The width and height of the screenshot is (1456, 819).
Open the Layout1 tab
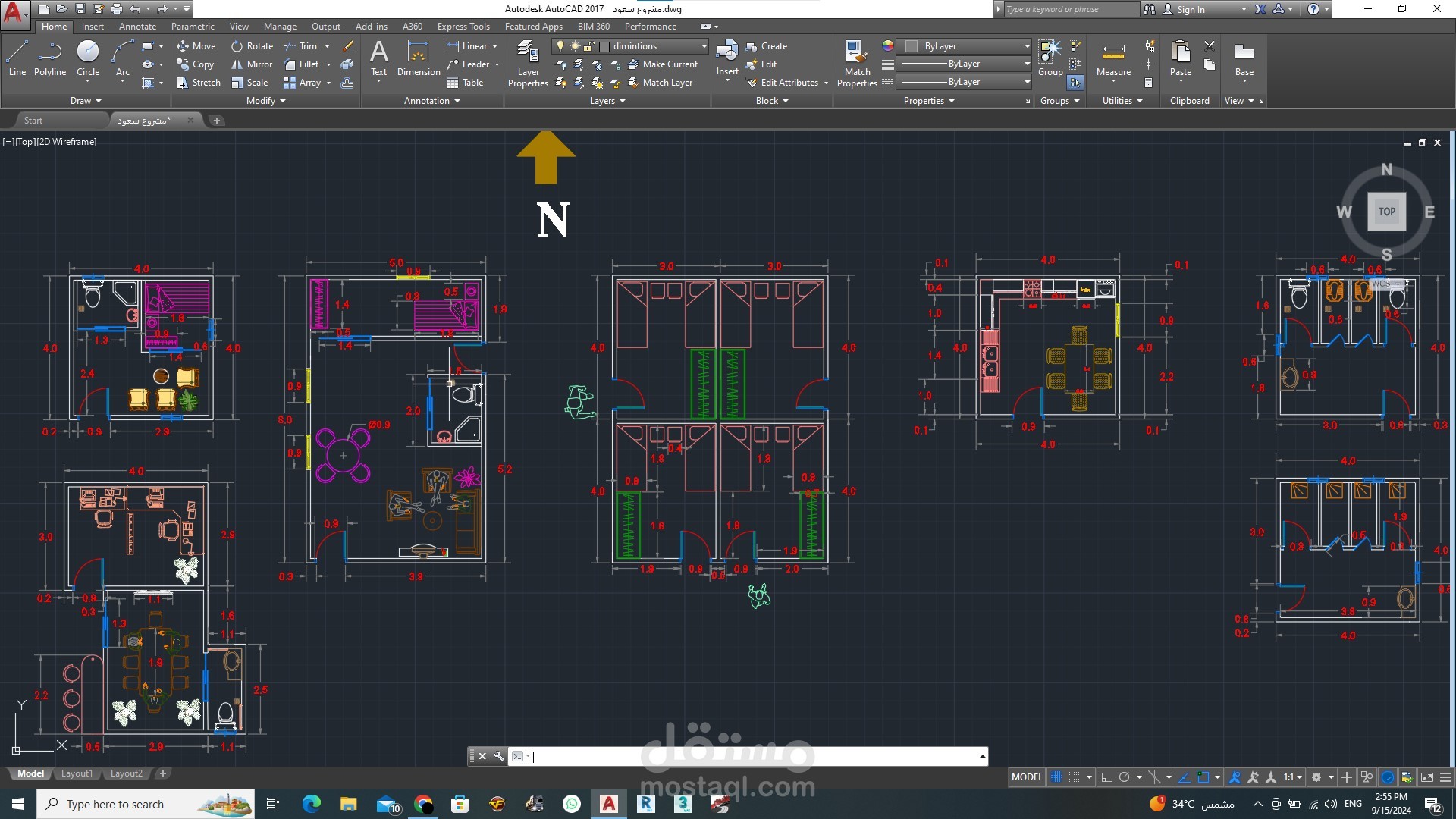point(77,773)
